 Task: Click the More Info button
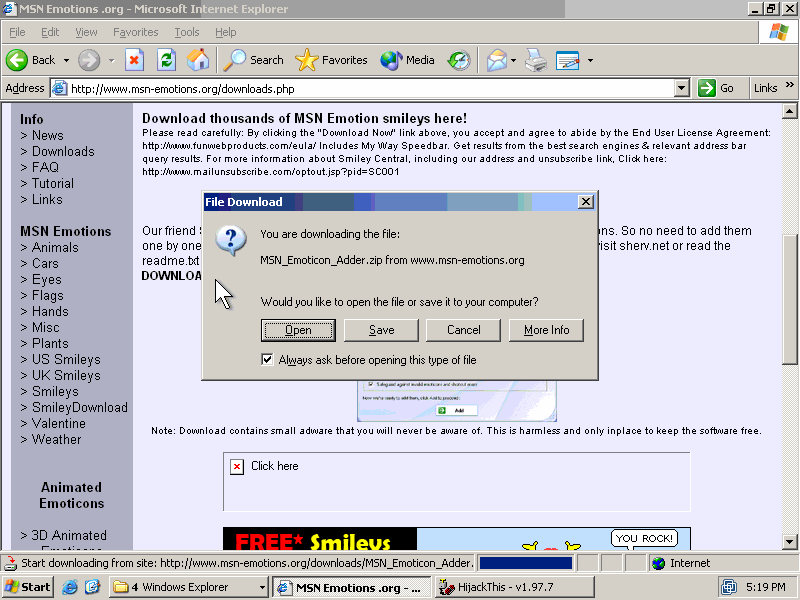pos(546,330)
